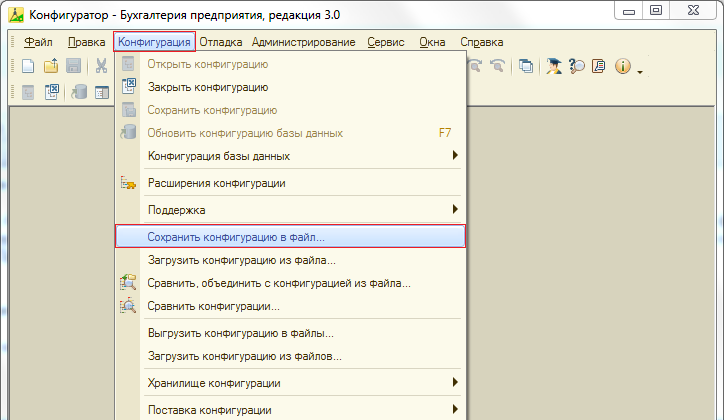Click the Cut scissors icon

[101, 66]
